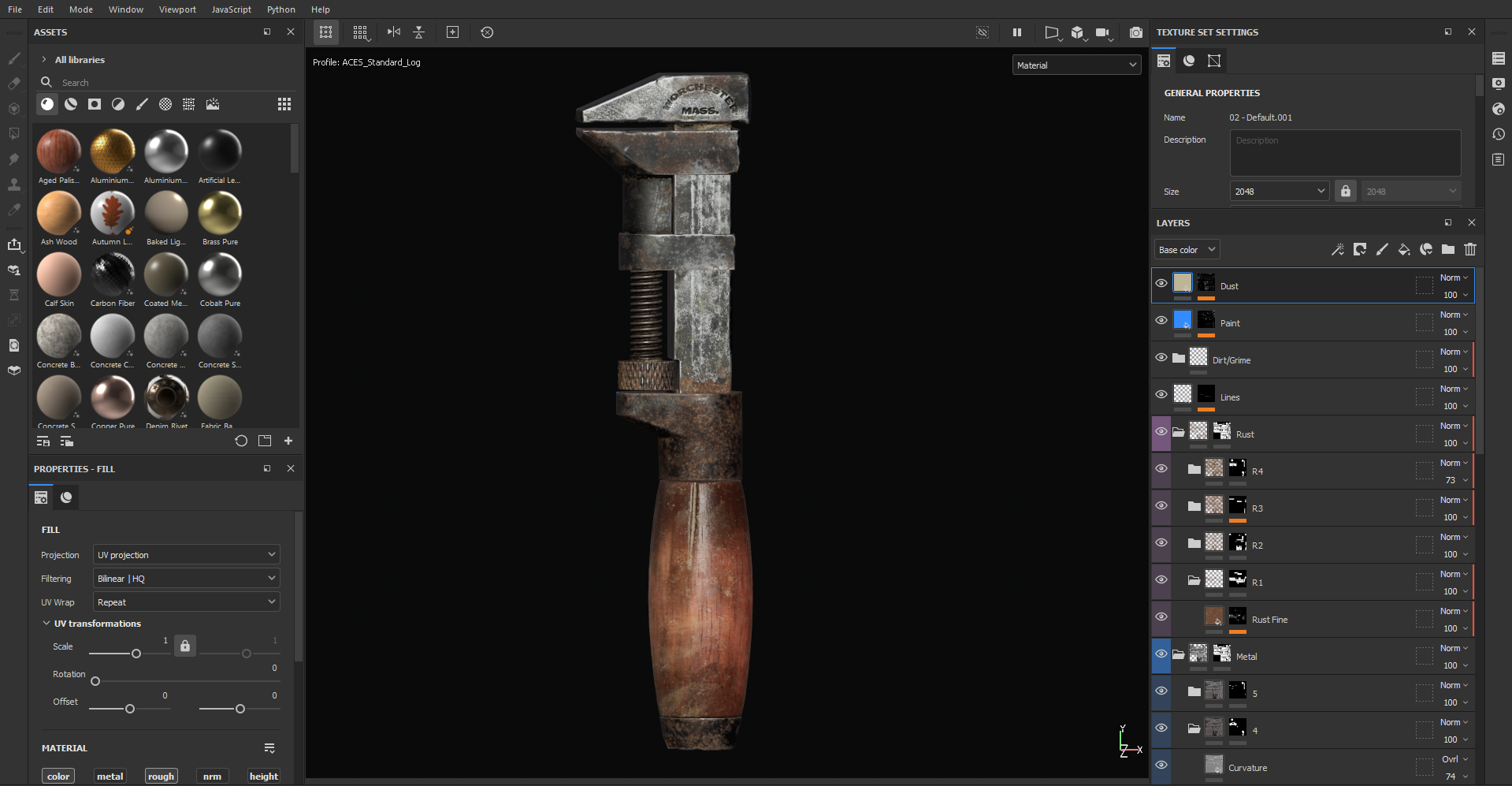Open the texture Size 2048 dropdown

1280,192
